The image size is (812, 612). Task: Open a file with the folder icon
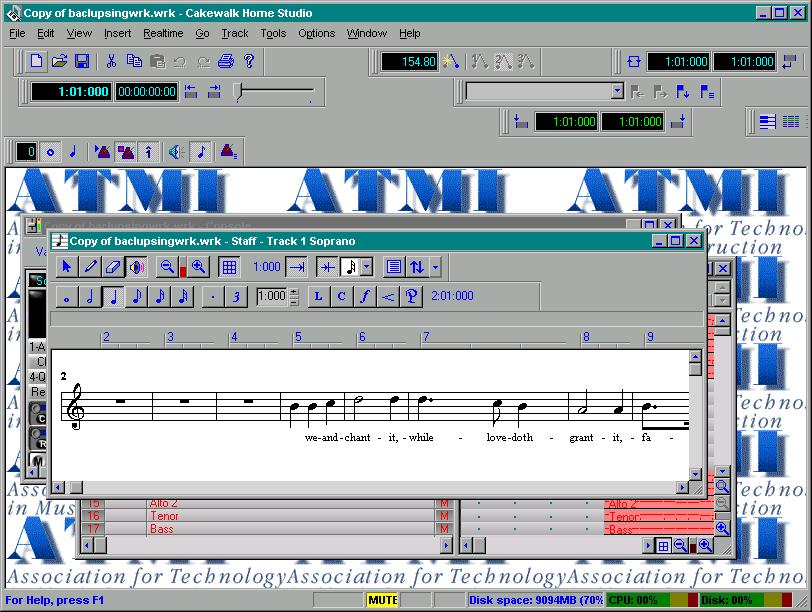click(x=59, y=61)
